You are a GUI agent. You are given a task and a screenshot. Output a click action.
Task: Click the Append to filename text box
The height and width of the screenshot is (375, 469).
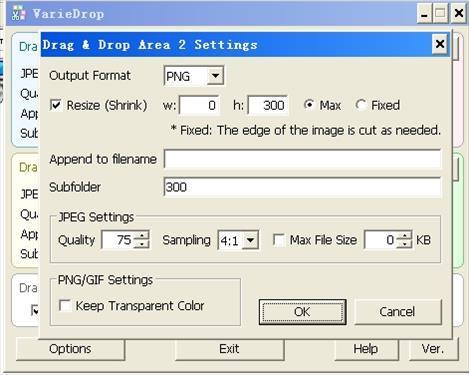(x=302, y=159)
